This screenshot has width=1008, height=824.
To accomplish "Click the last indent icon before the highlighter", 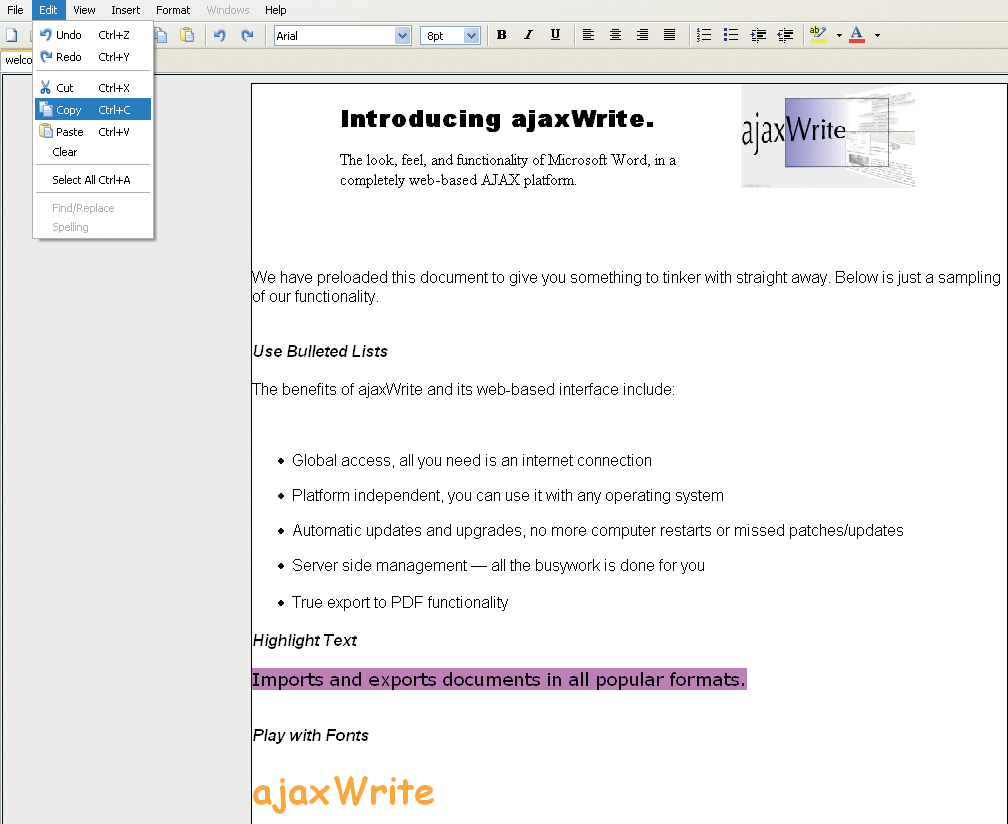I will tap(785, 35).
